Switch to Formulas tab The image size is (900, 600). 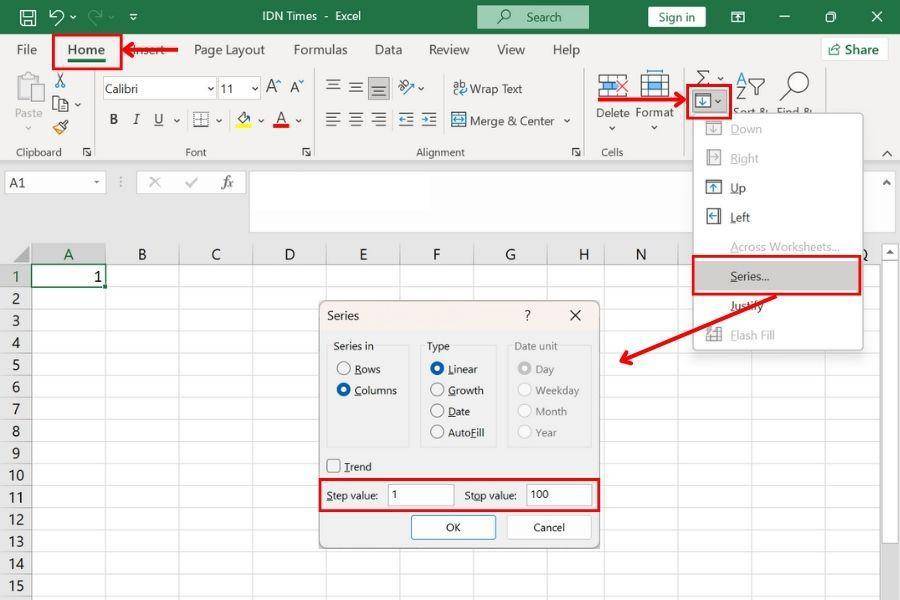(x=320, y=50)
